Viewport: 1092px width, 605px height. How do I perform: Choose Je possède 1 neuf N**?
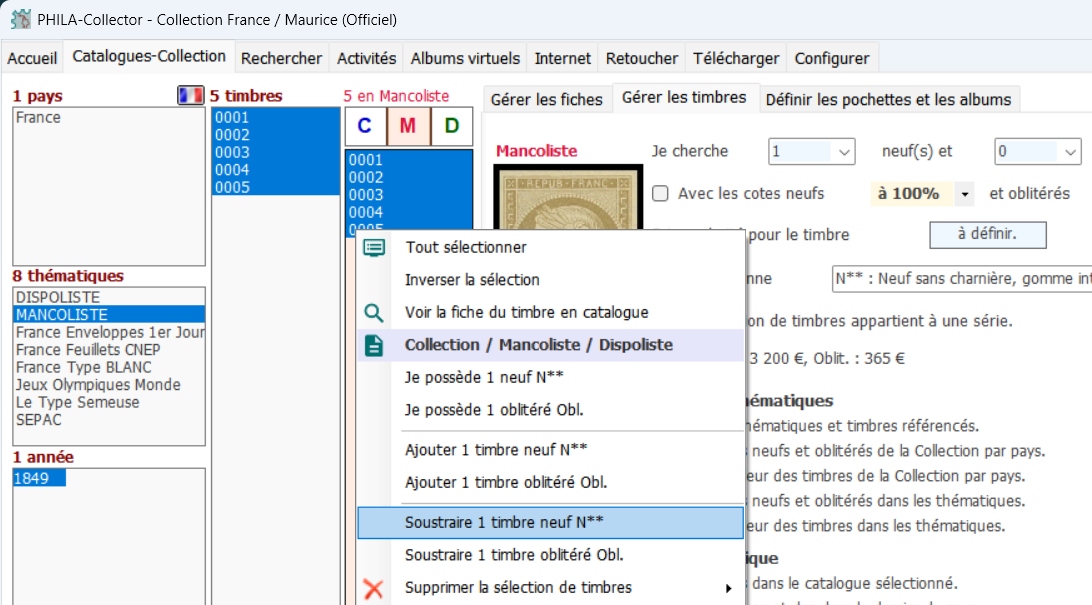[550, 377]
